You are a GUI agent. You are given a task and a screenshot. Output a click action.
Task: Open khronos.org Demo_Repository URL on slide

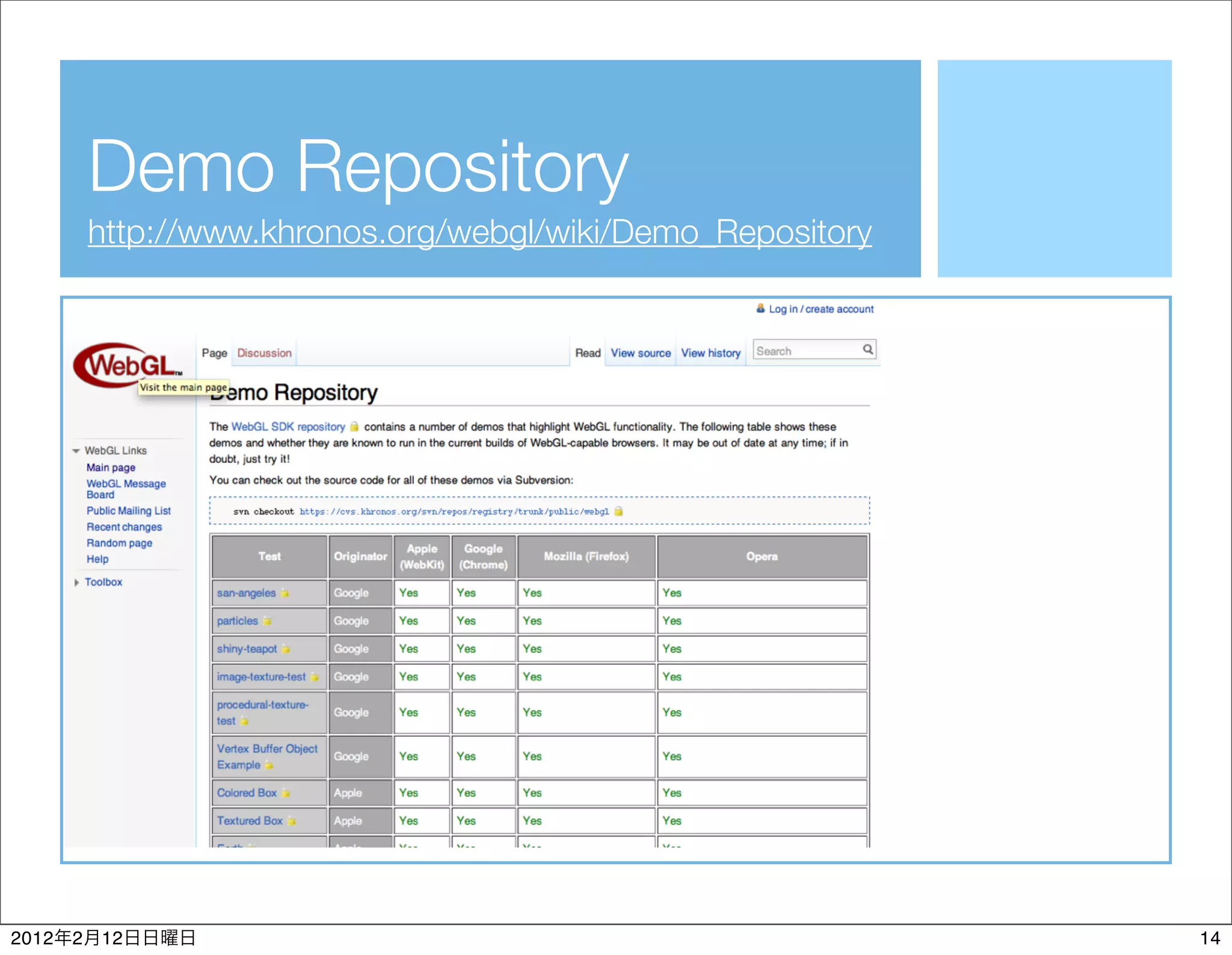(479, 232)
